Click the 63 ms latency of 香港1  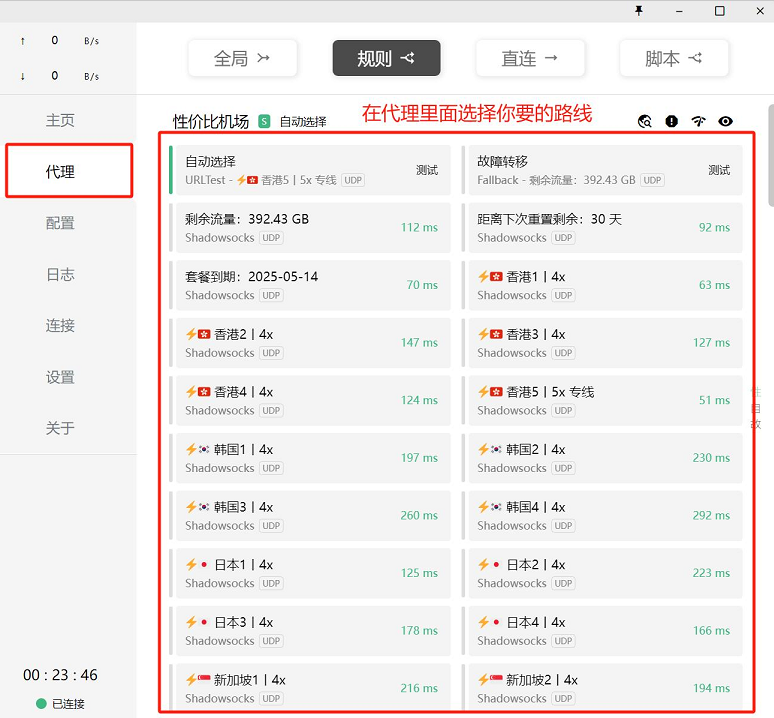pyautogui.click(x=714, y=285)
